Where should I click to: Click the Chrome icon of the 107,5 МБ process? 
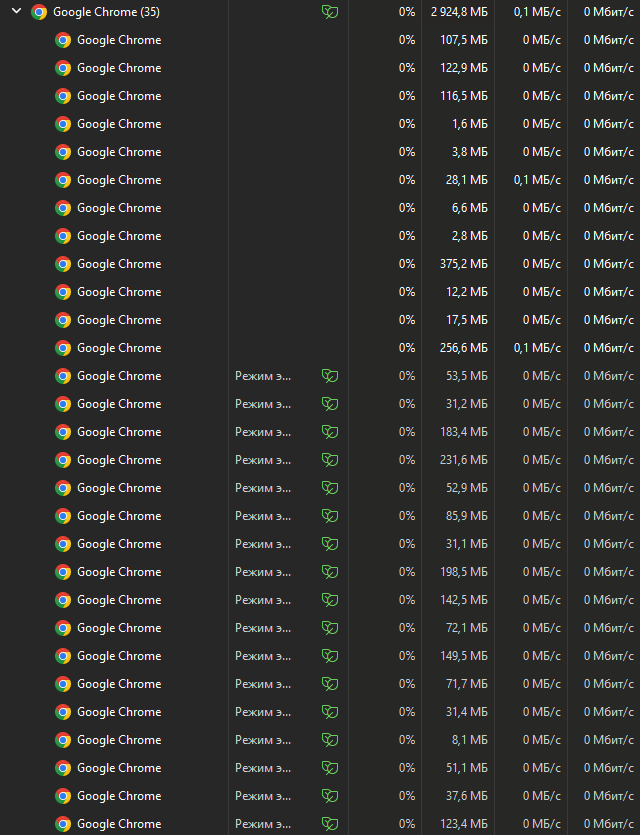click(63, 40)
